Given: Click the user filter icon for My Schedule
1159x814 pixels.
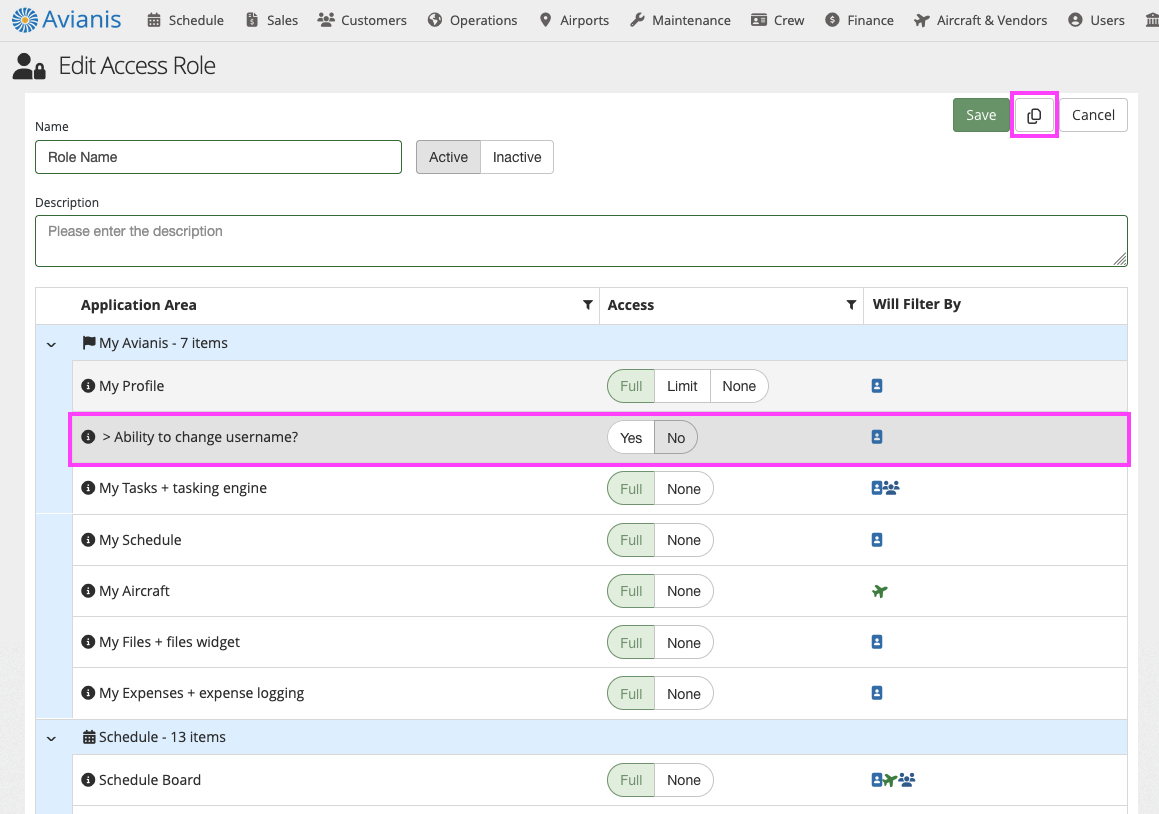Looking at the screenshot, I should pos(877,540).
